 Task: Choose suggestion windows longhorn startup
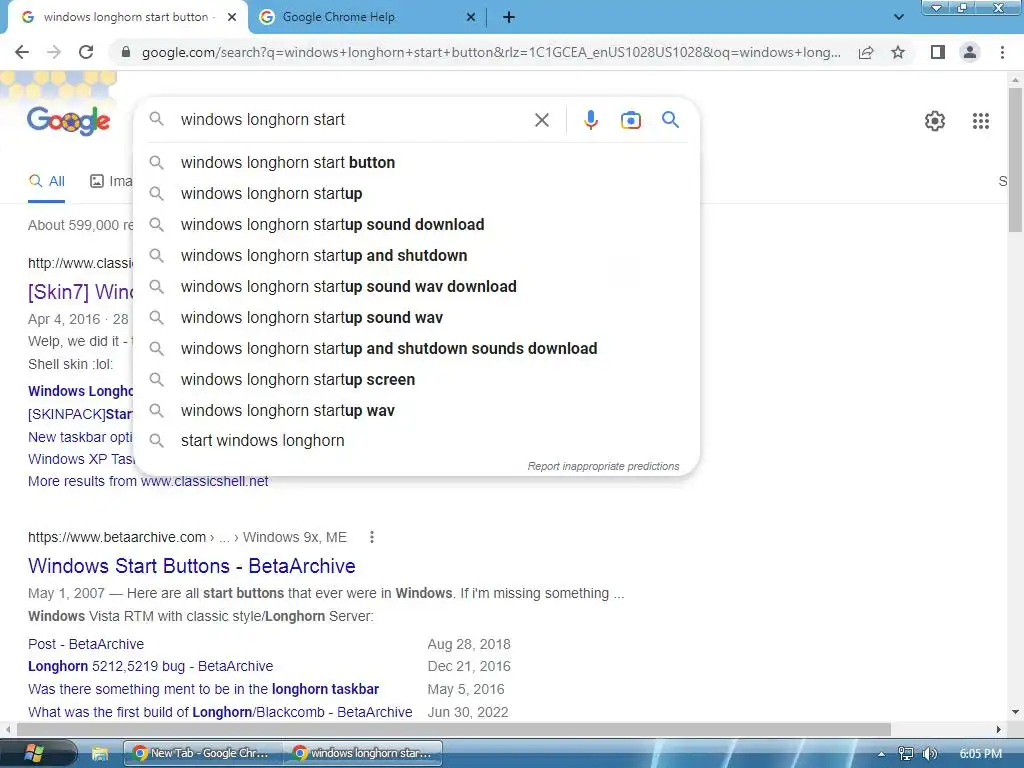[416, 194]
